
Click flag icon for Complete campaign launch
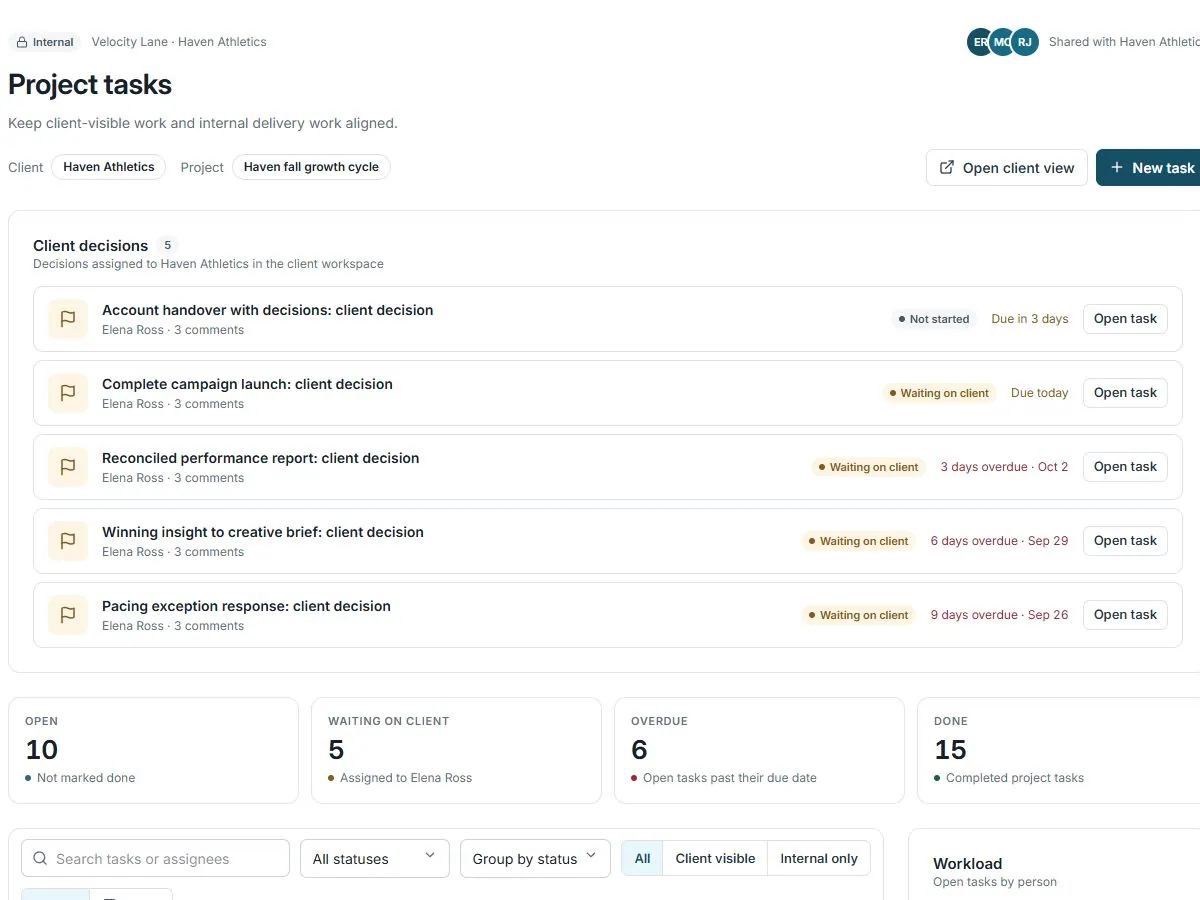pyautogui.click(x=68, y=393)
